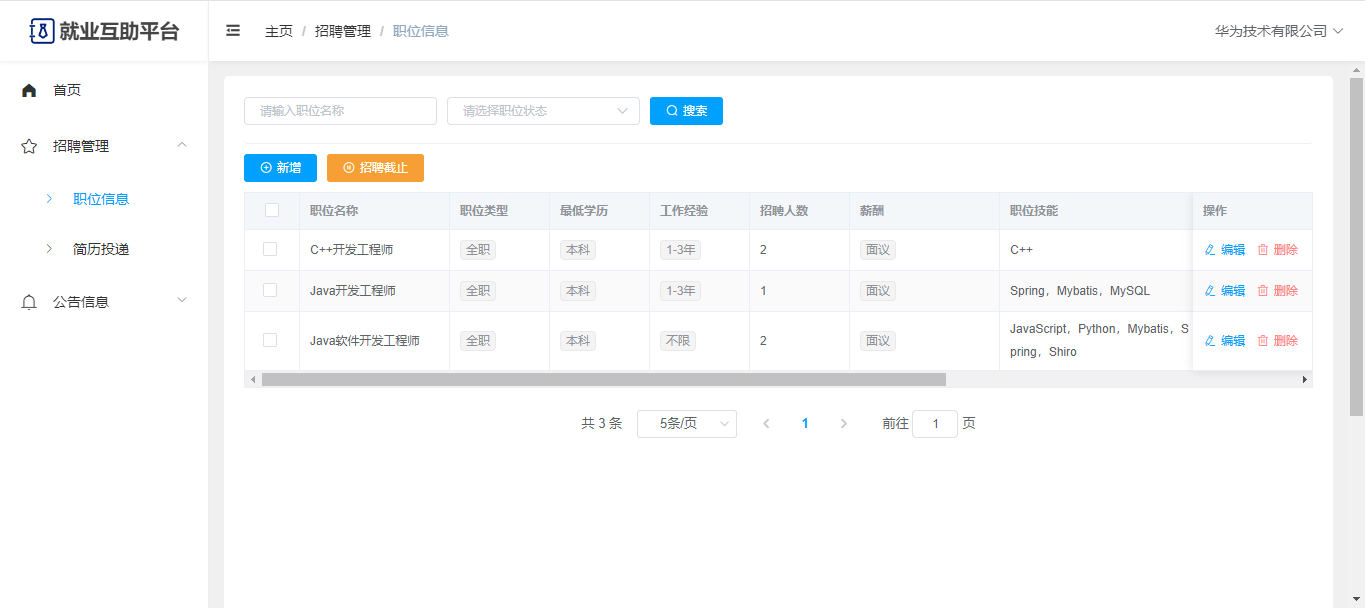Screen dimensions: 1365x608
Task: Check the C++开发工程师 row checkbox
Action: (x=270, y=249)
